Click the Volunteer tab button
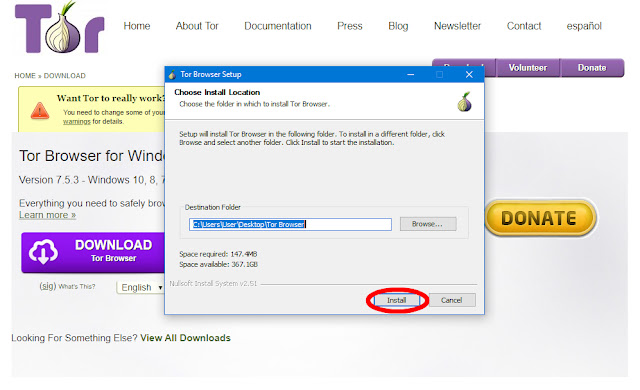The image size is (640, 390). click(528, 68)
